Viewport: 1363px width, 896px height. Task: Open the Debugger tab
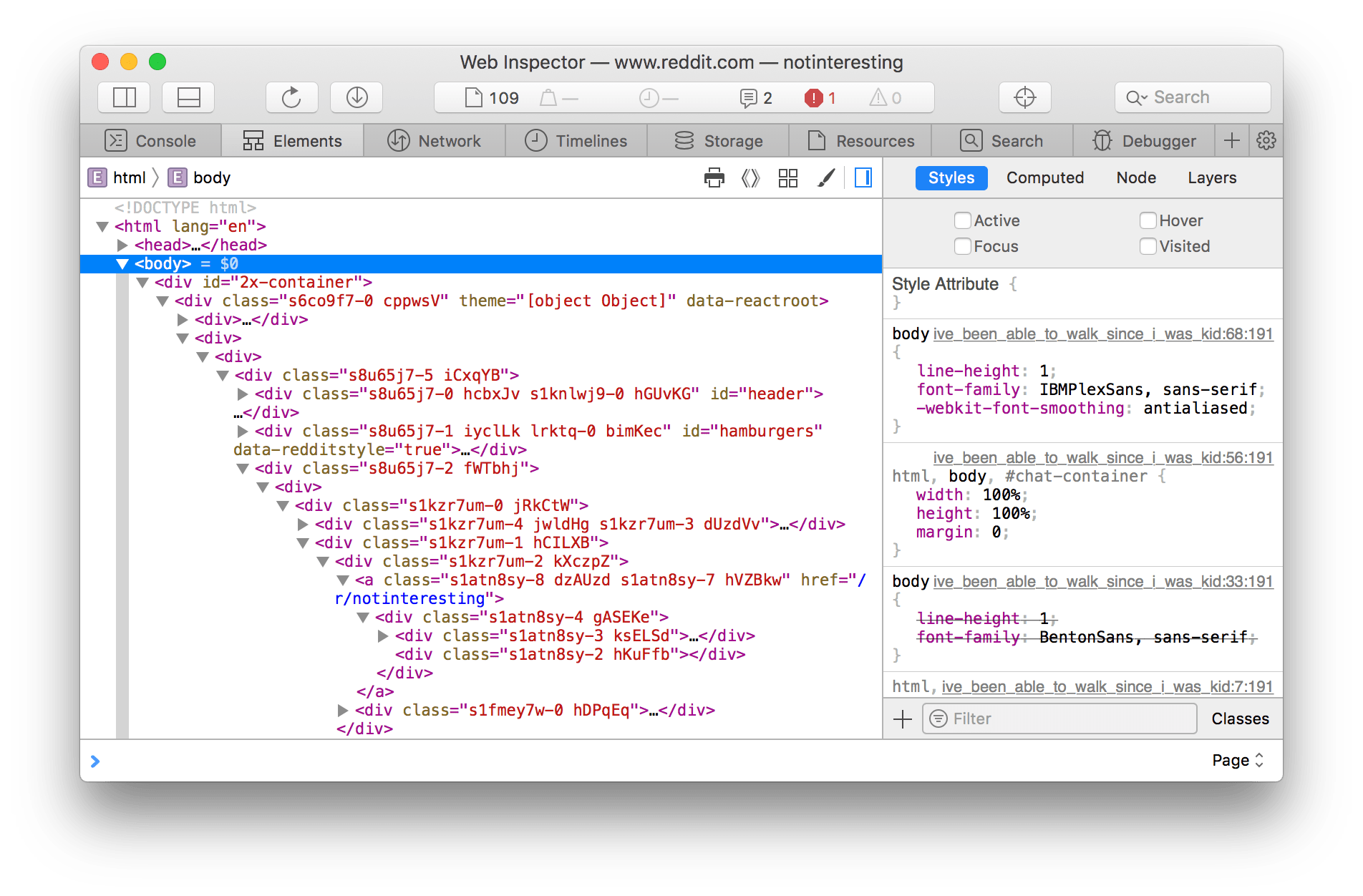click(x=1144, y=141)
